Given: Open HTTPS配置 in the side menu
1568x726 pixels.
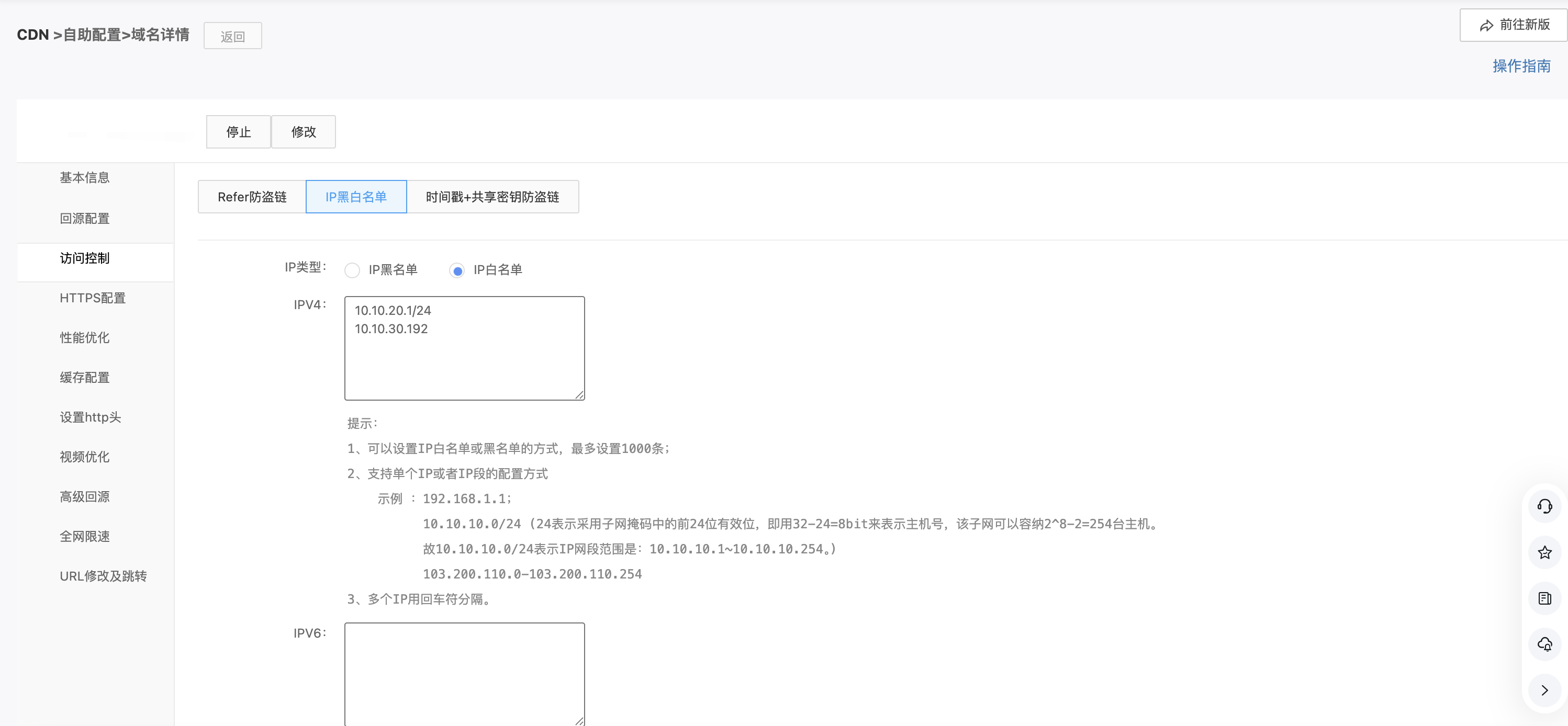Looking at the screenshot, I should pyautogui.click(x=93, y=298).
